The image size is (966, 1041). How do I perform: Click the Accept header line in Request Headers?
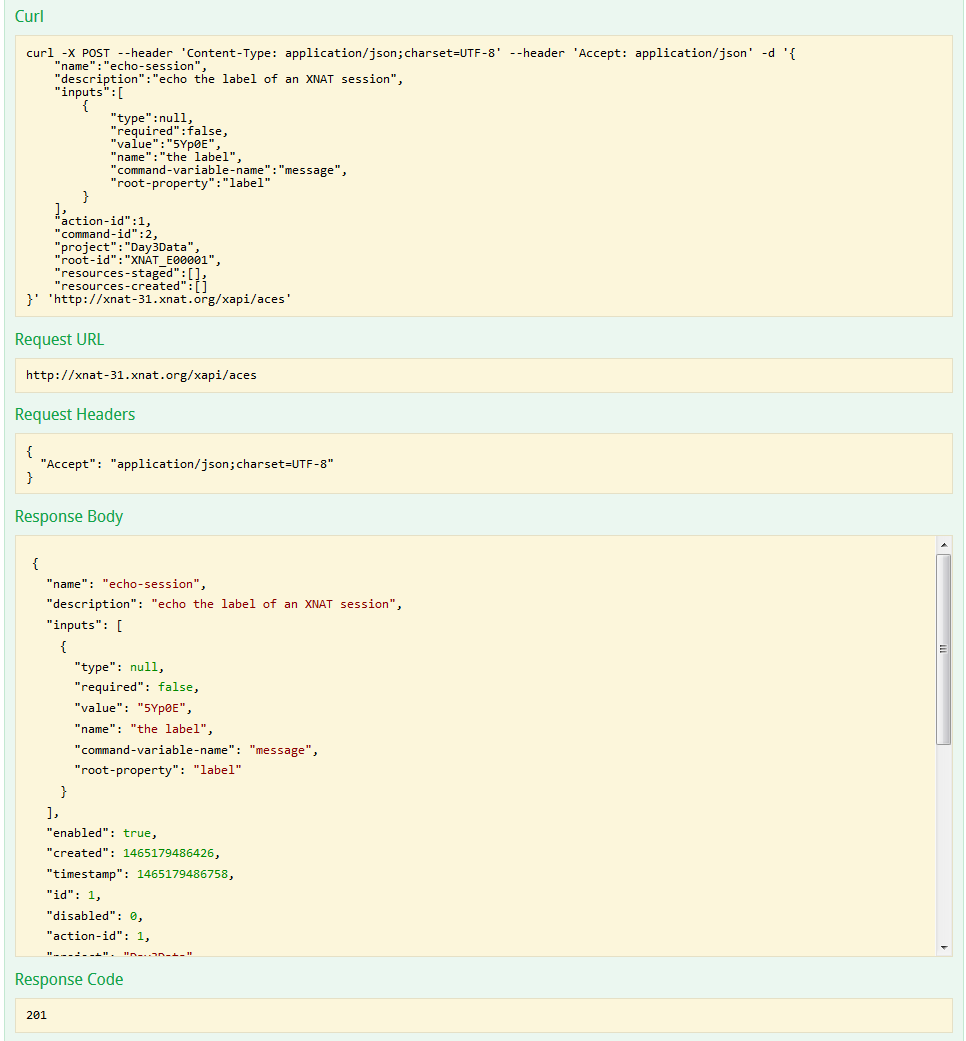pos(186,464)
